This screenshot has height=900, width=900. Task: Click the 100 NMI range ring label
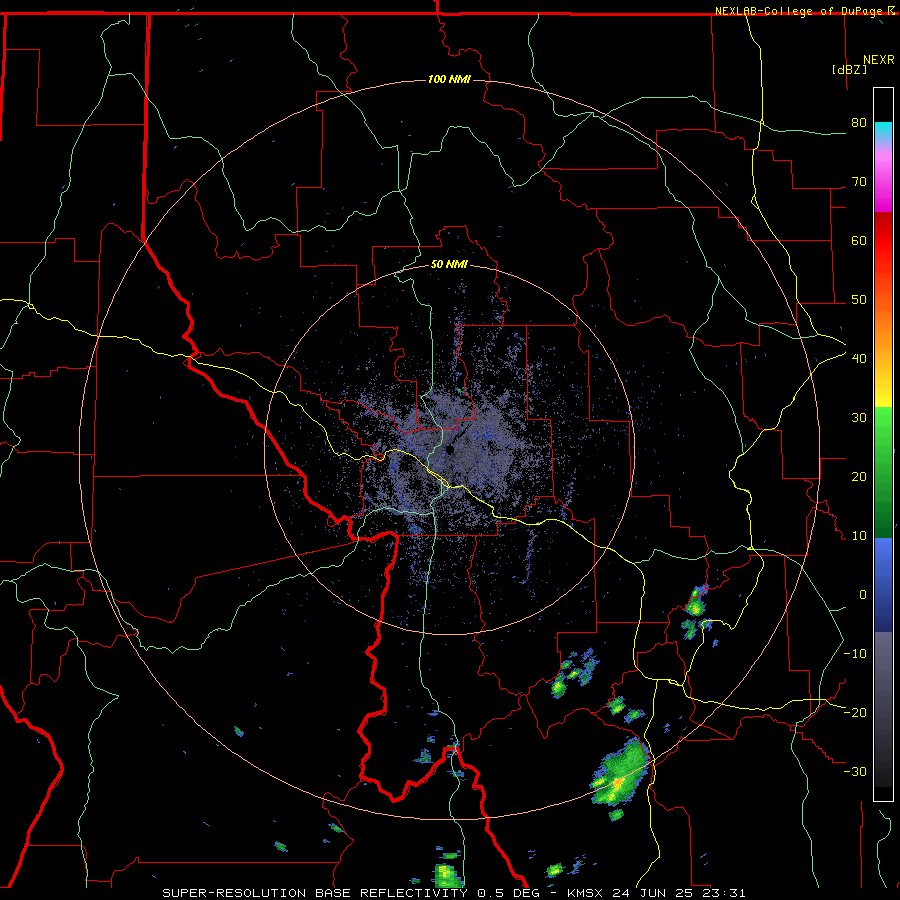pyautogui.click(x=449, y=79)
